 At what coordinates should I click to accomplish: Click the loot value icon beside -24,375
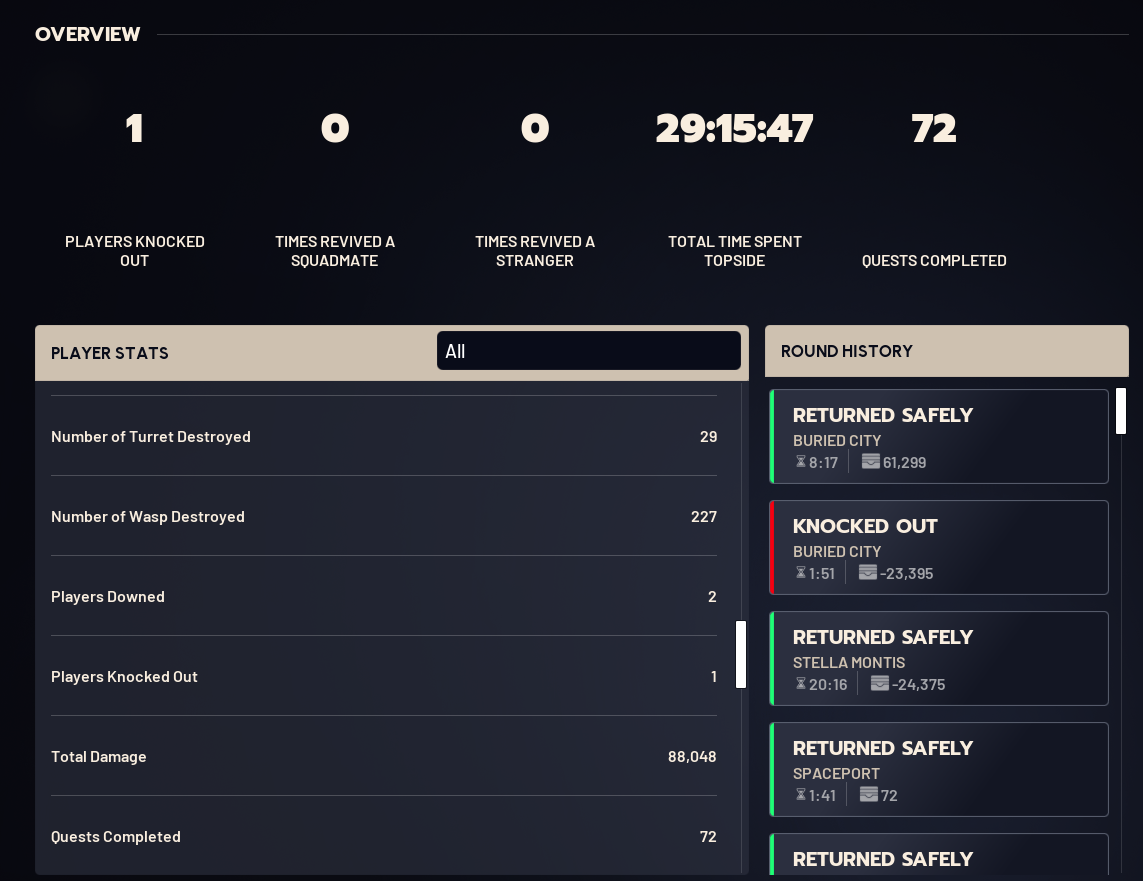tap(880, 683)
